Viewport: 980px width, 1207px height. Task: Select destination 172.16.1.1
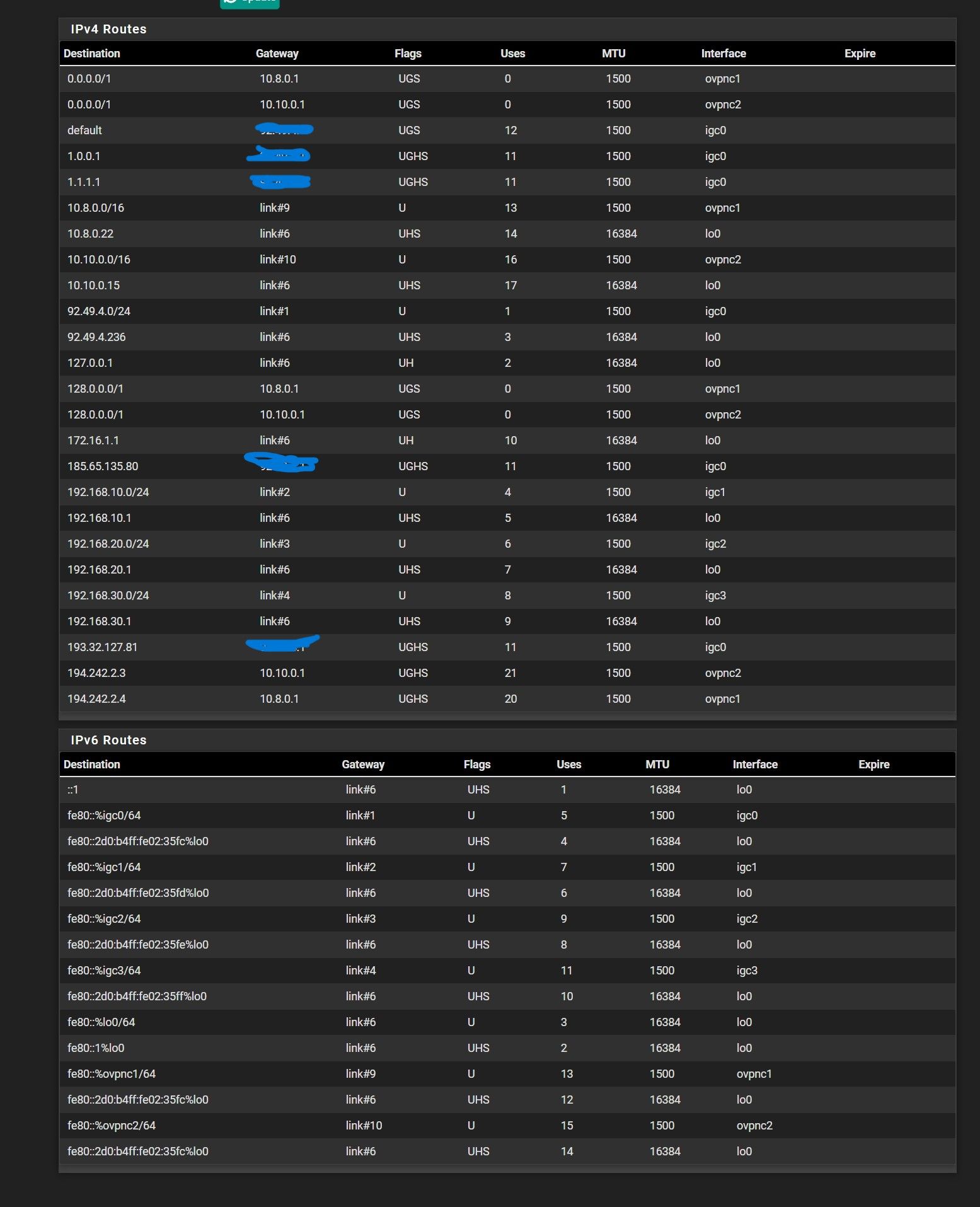tap(93, 441)
